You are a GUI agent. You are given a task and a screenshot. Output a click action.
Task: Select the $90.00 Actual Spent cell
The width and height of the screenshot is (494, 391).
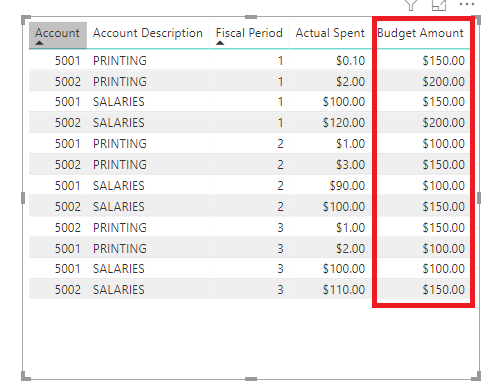pyautogui.click(x=347, y=186)
